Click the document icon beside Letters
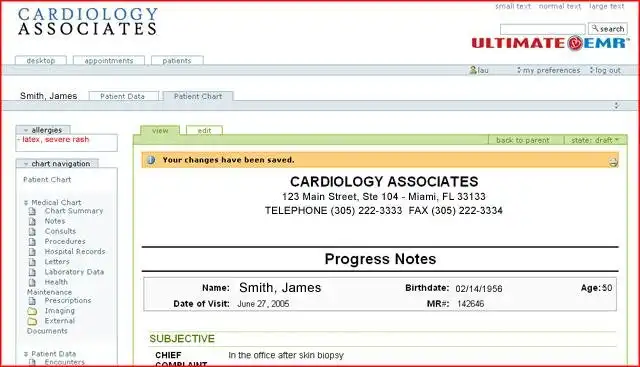Viewport: 640px width, 367px height. [32, 262]
